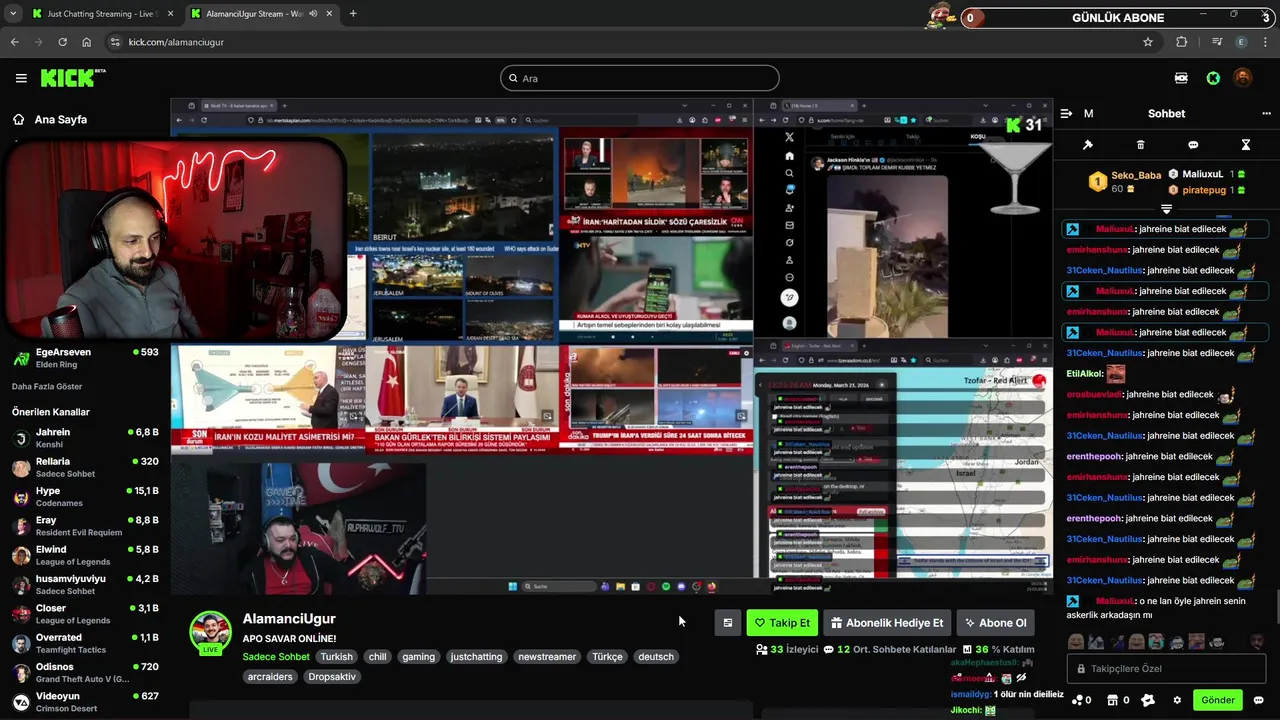The width and height of the screenshot is (1280, 720).
Task: Select piratepug in the leaderboard
Action: coord(1207,189)
